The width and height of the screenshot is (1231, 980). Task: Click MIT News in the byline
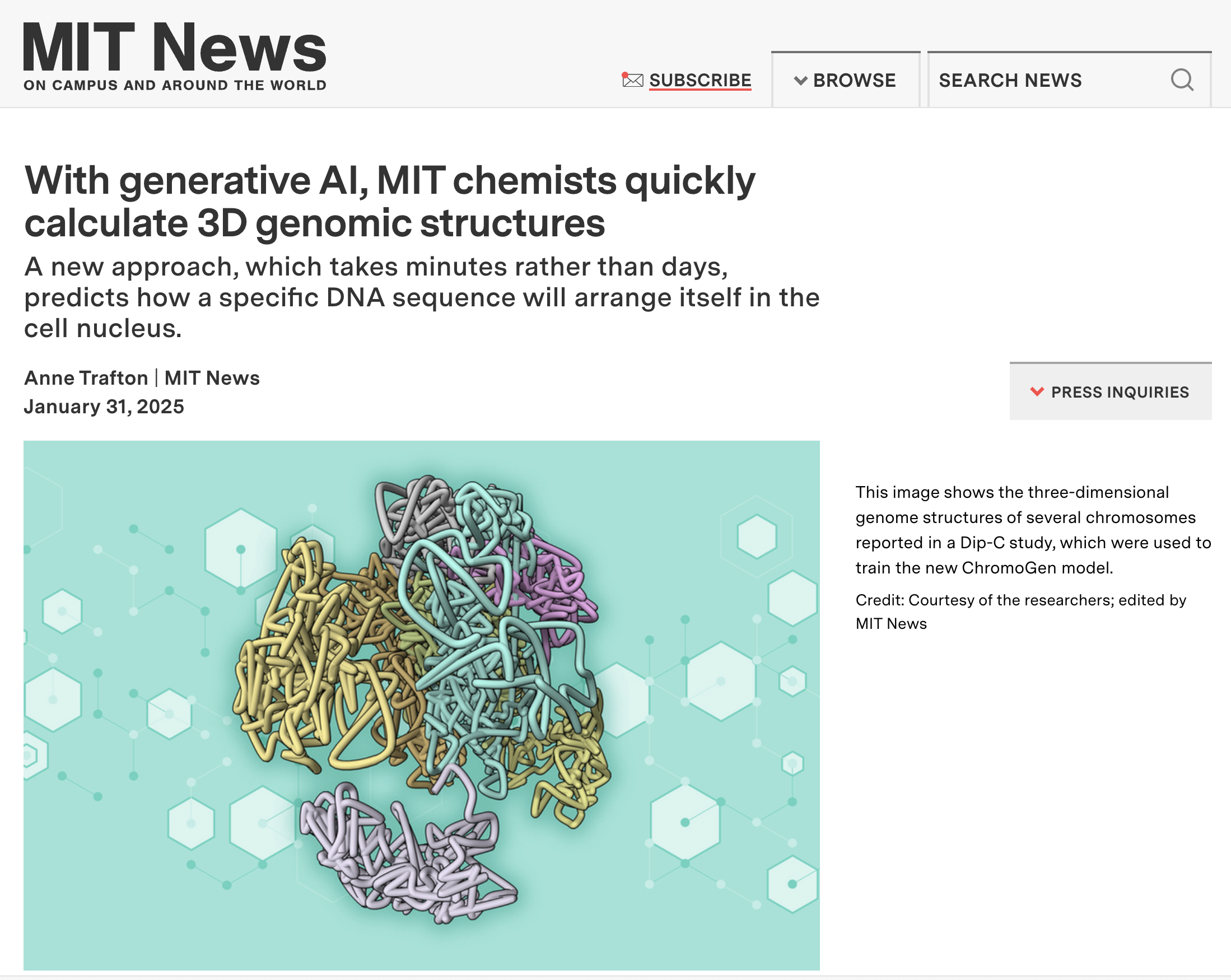tap(212, 378)
